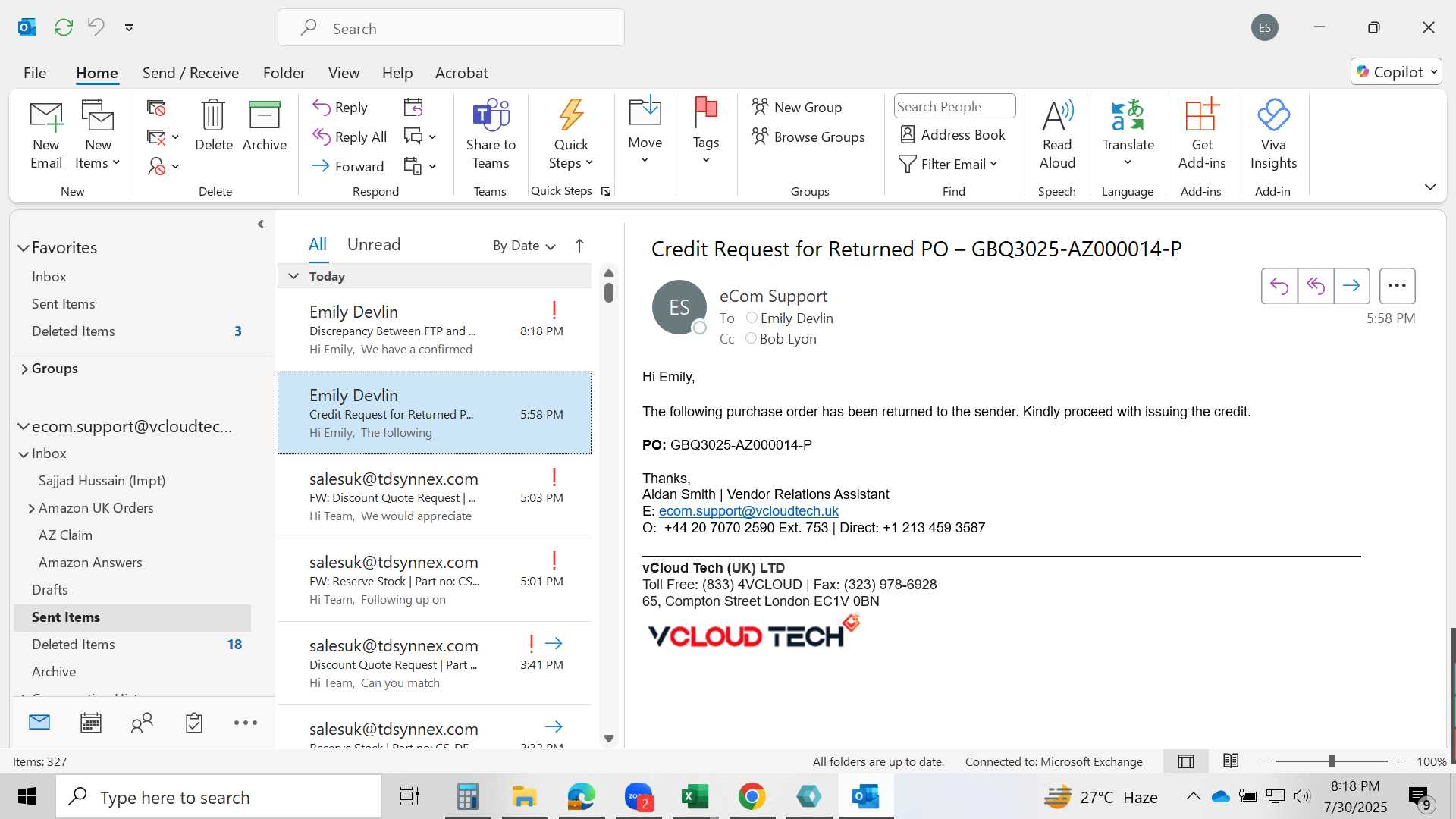Click Reply All in the ribbon
Viewport: 1456px width, 819px height.
350,136
